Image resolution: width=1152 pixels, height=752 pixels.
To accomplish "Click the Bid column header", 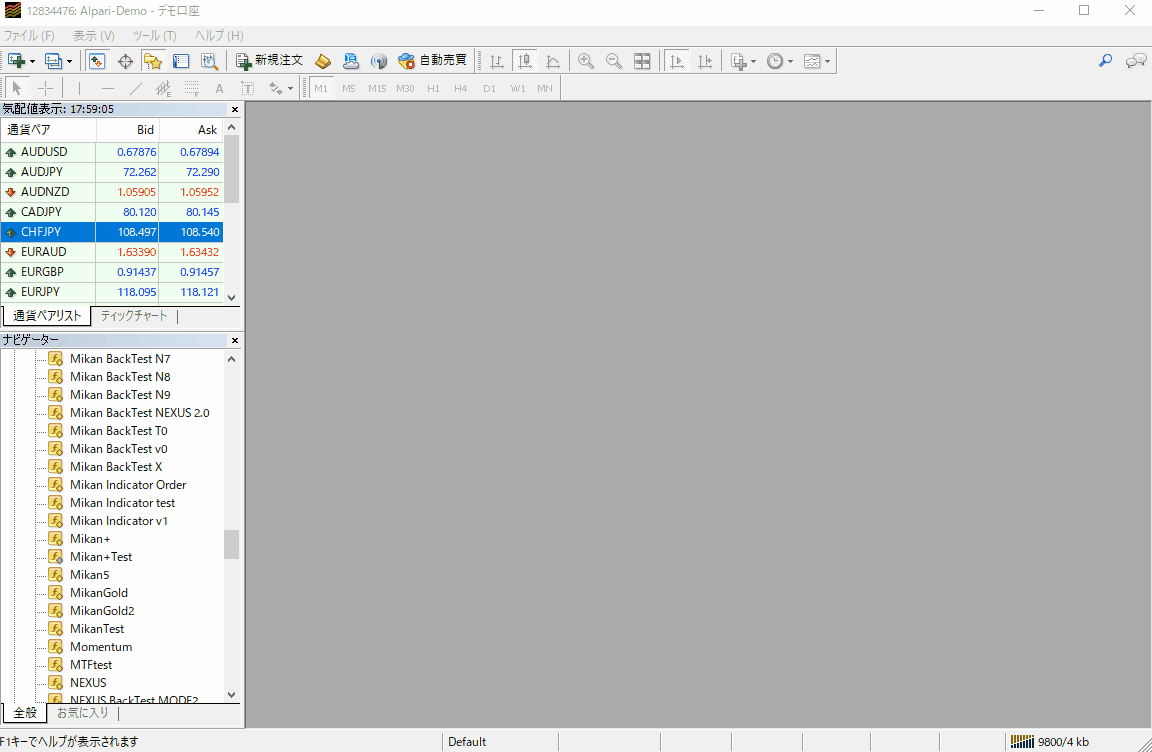I will (x=128, y=130).
